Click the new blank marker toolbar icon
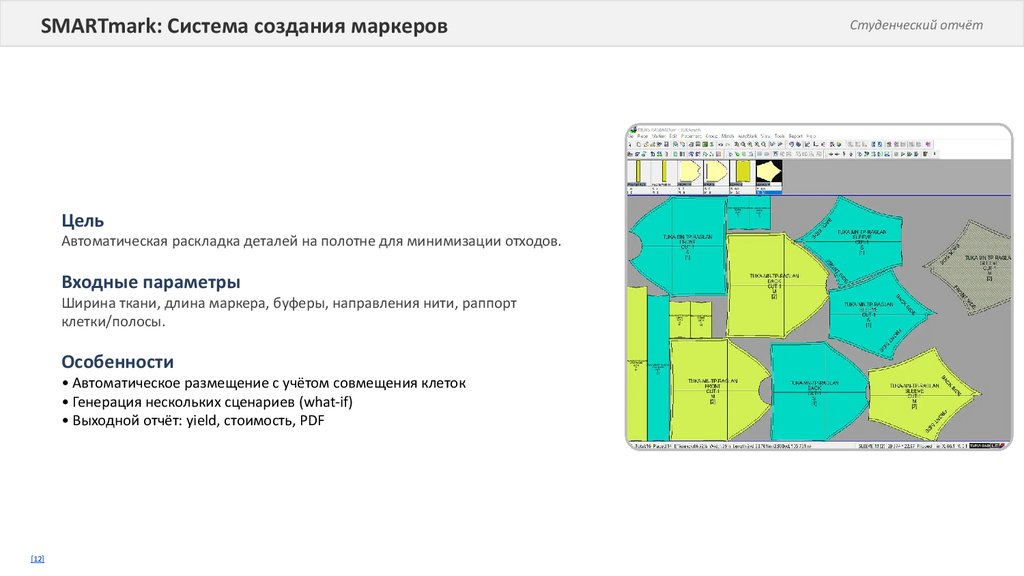1024x576 pixels. pos(639,144)
